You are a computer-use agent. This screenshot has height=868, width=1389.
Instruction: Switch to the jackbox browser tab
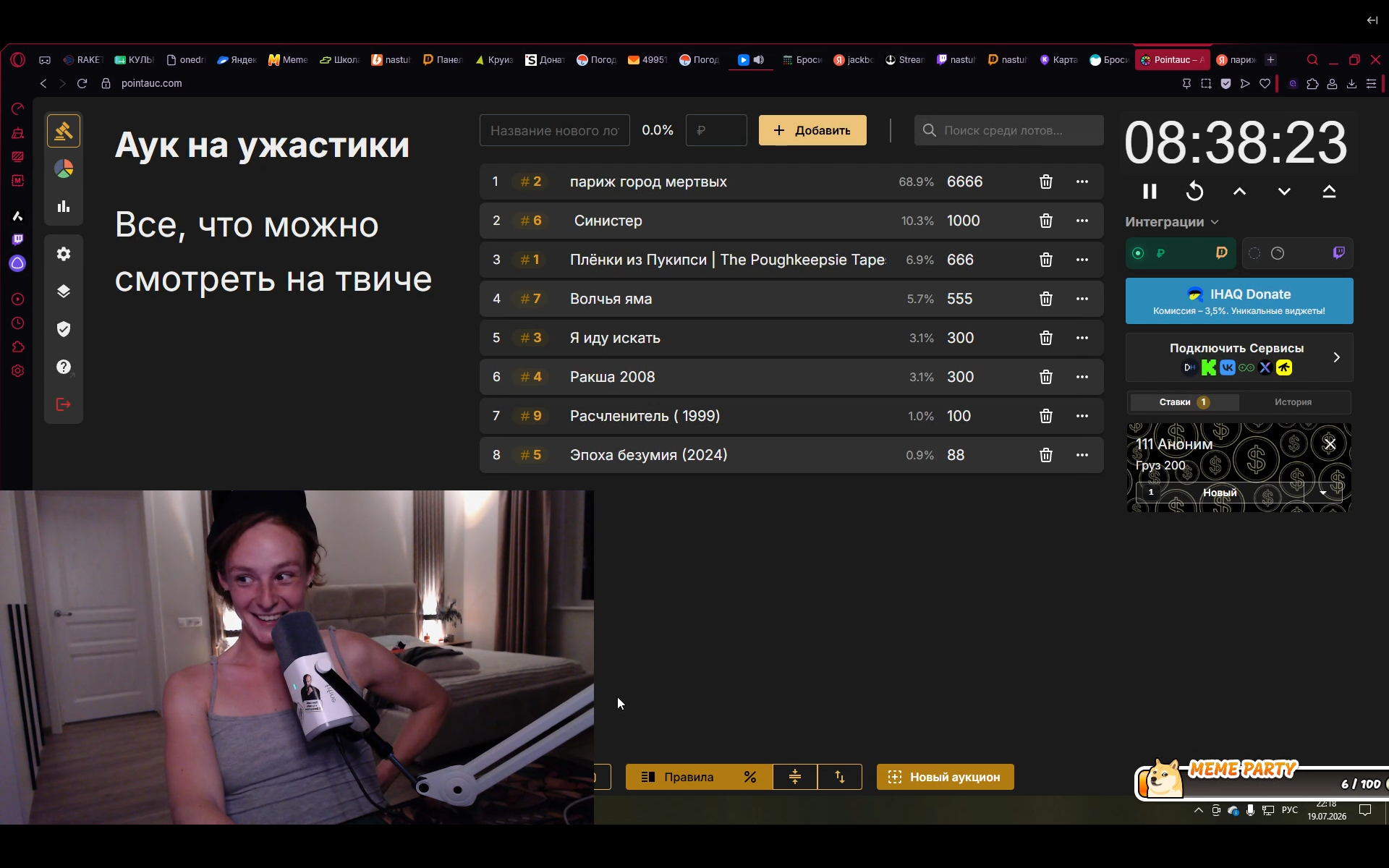tap(854, 60)
